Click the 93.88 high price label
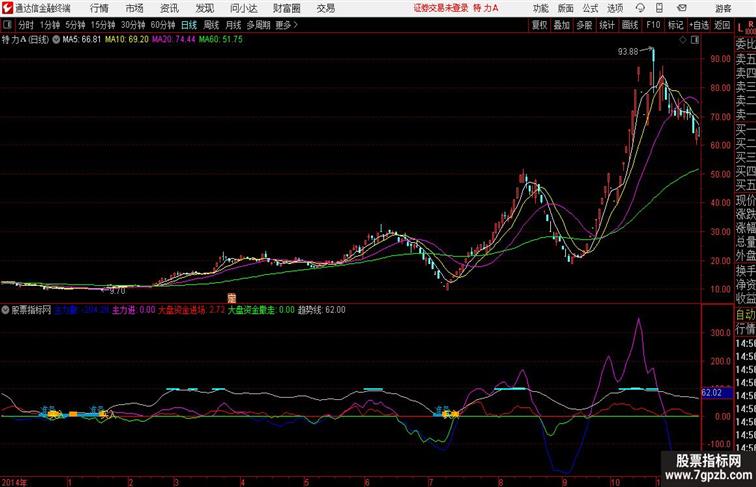The image size is (756, 487). (x=628, y=52)
